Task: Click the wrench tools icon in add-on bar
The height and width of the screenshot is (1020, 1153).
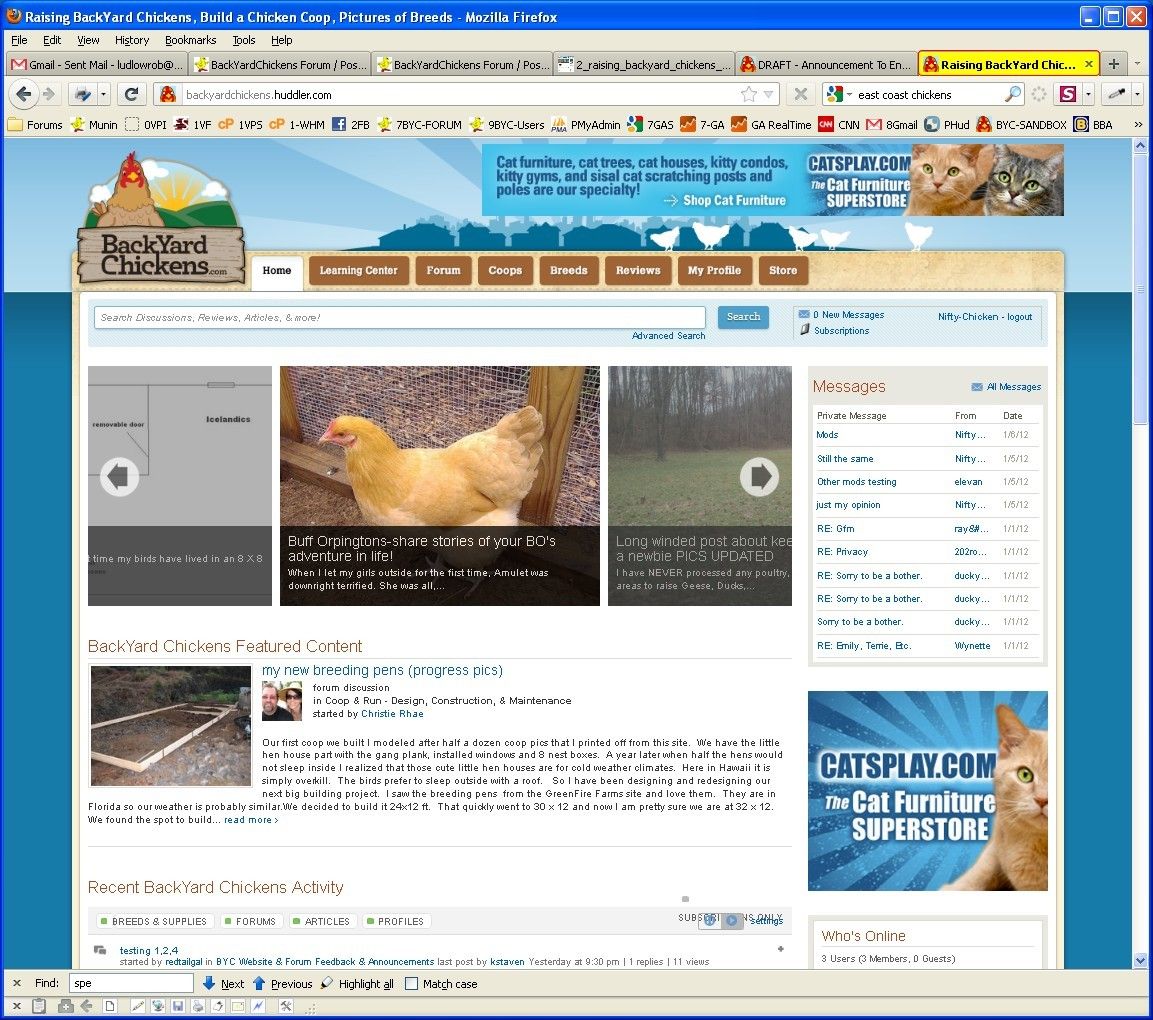Action: [x=285, y=1007]
